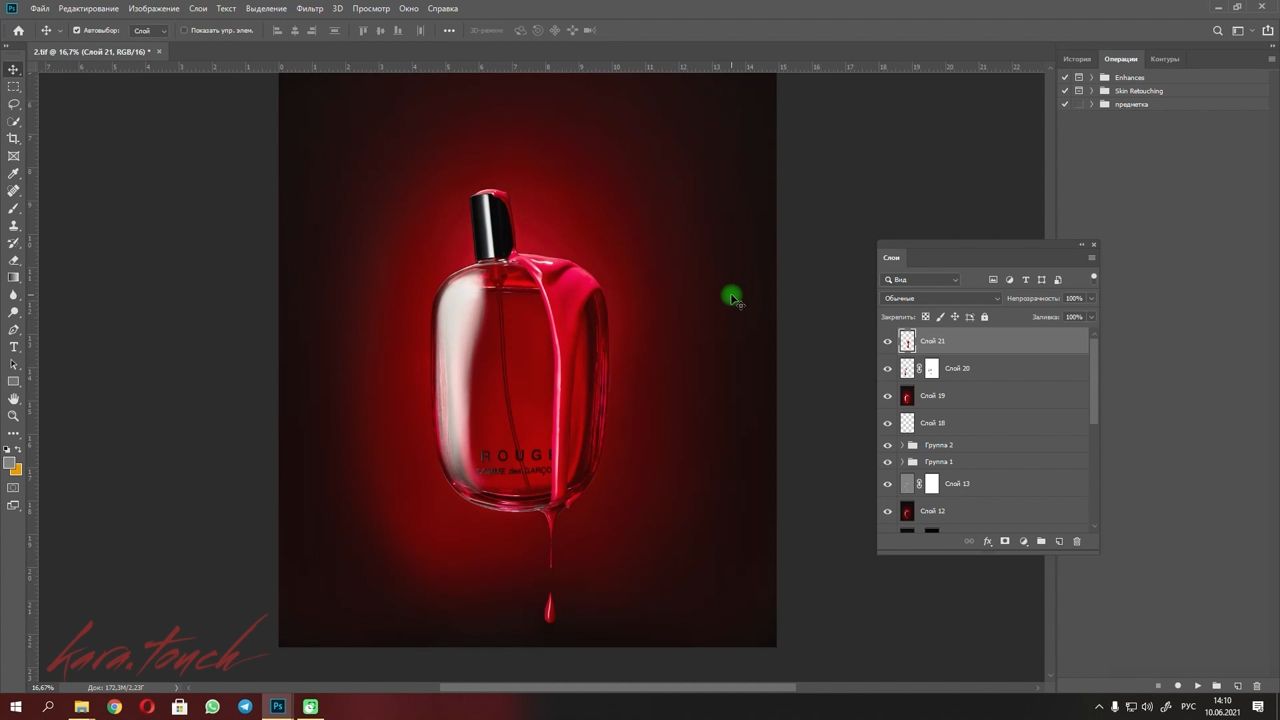The width and height of the screenshot is (1280, 720).
Task: Uncheck the Автовыбор checkbox
Action: point(76,30)
